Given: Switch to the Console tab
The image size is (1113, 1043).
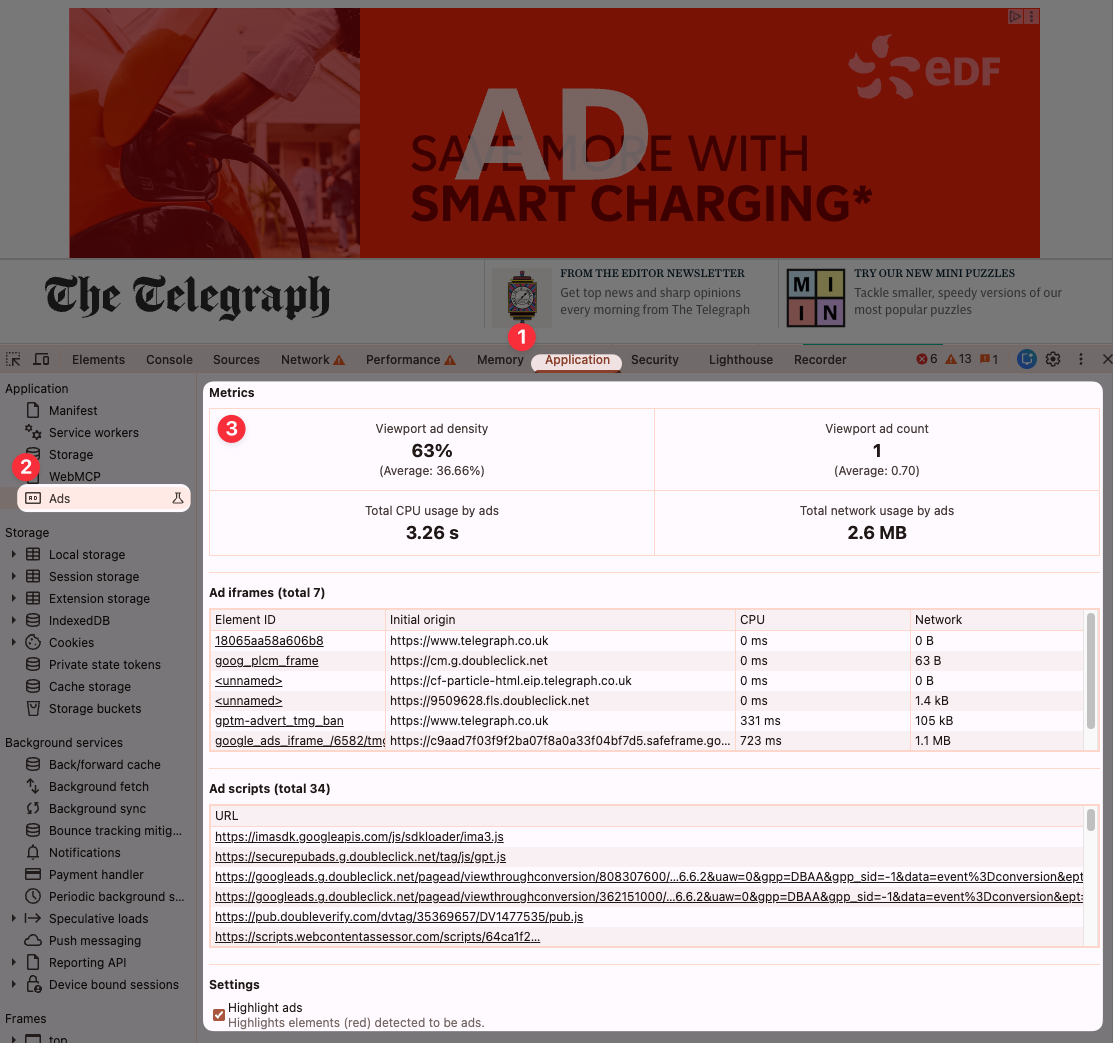Looking at the screenshot, I should (169, 359).
